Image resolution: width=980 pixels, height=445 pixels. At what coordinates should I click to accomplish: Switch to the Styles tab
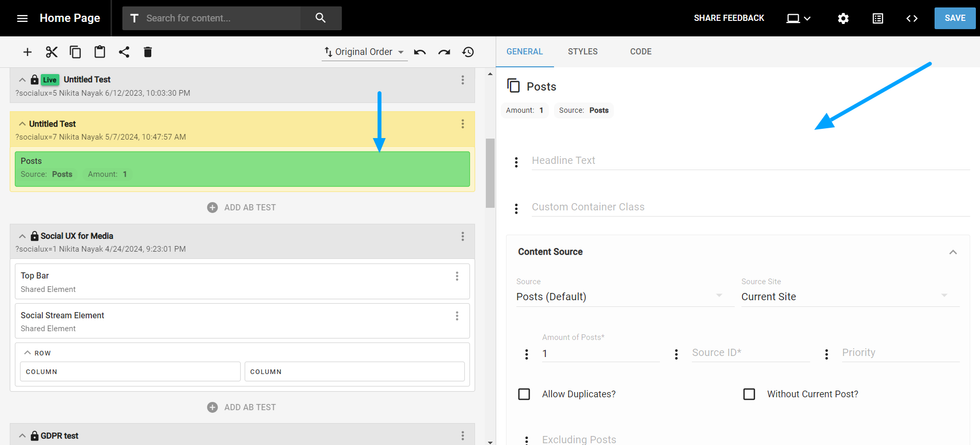(x=582, y=51)
